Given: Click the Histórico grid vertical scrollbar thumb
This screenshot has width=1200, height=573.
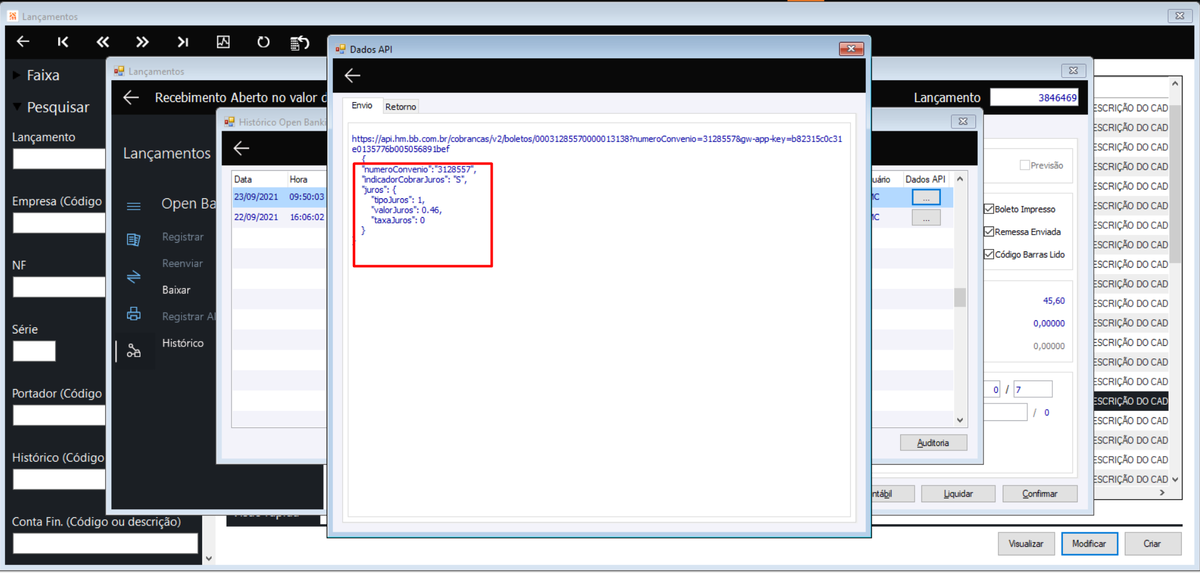Looking at the screenshot, I should coord(960,297).
